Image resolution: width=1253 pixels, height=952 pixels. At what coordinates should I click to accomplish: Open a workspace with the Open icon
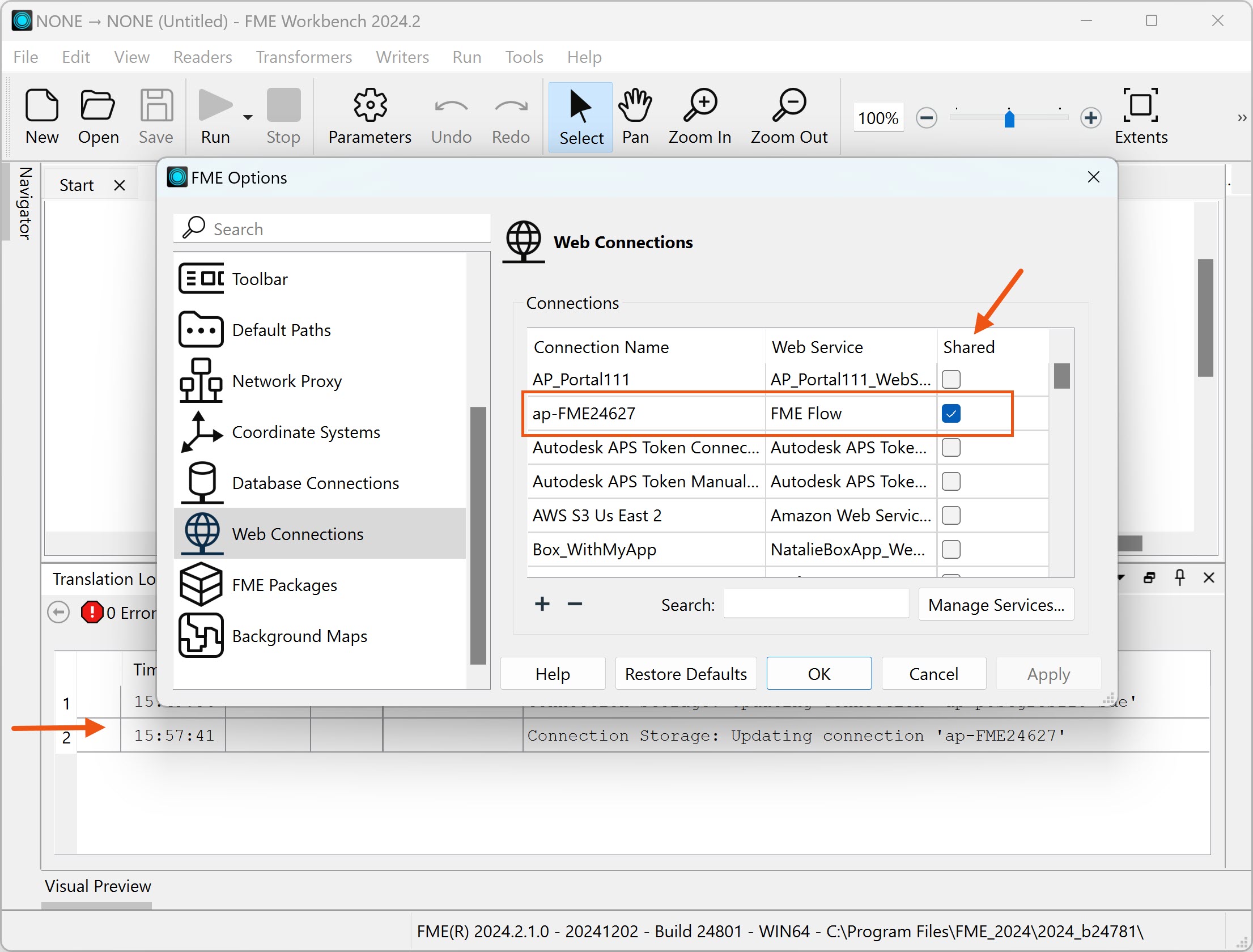point(98,117)
